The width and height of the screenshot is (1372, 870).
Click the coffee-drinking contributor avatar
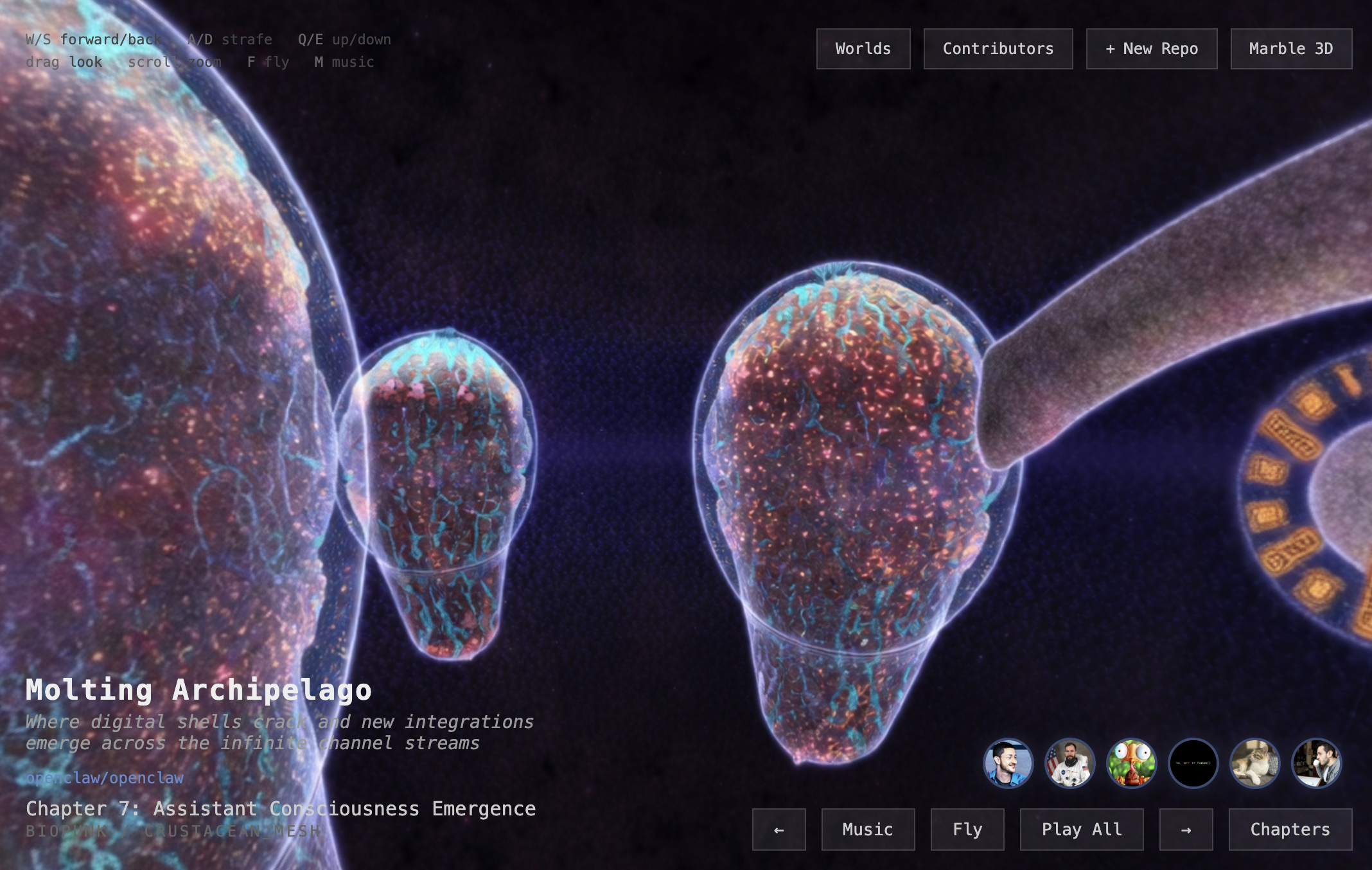point(1317,763)
